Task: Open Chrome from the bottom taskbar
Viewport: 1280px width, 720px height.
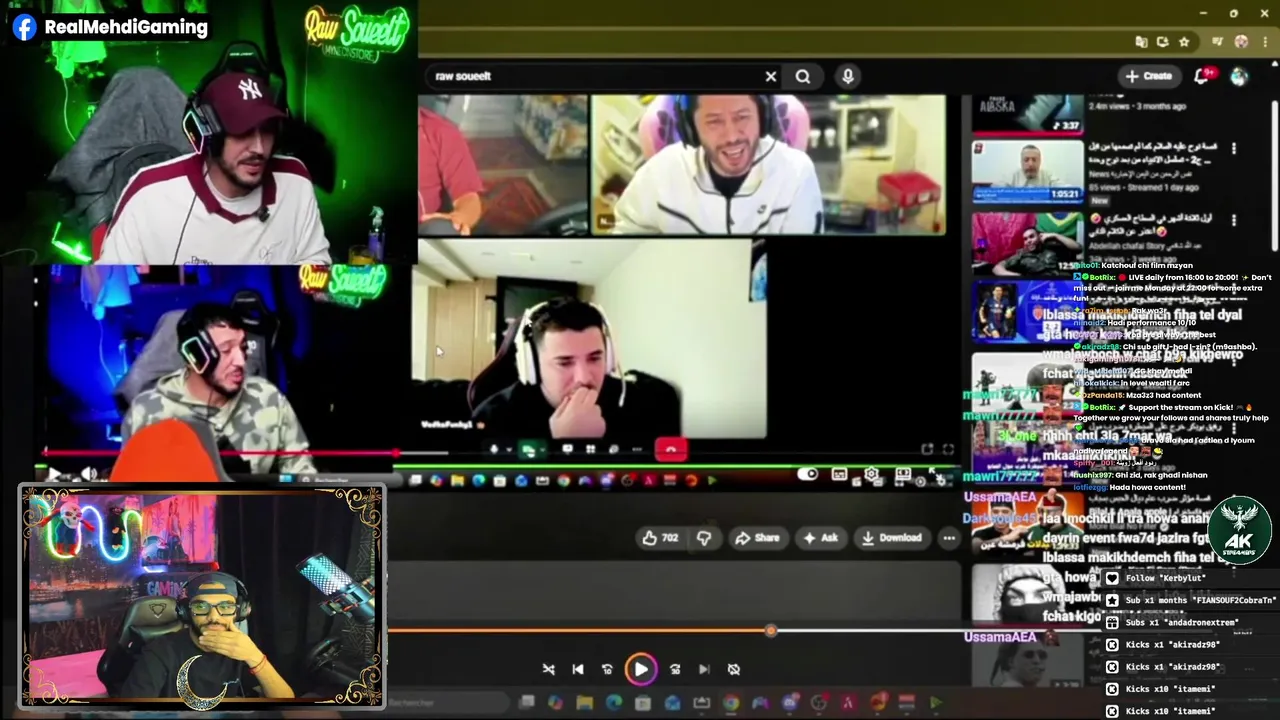Action: [x=731, y=703]
